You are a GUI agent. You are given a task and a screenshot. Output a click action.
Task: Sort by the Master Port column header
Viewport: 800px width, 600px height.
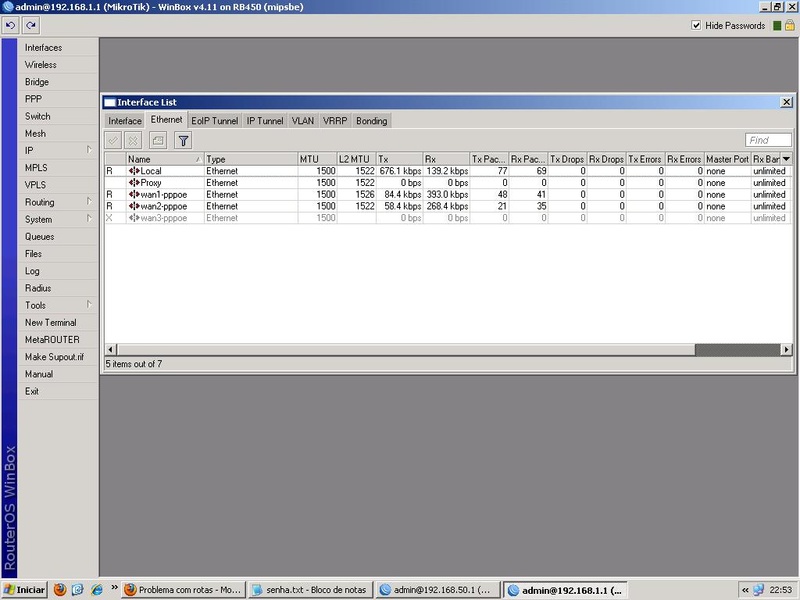click(x=728, y=159)
